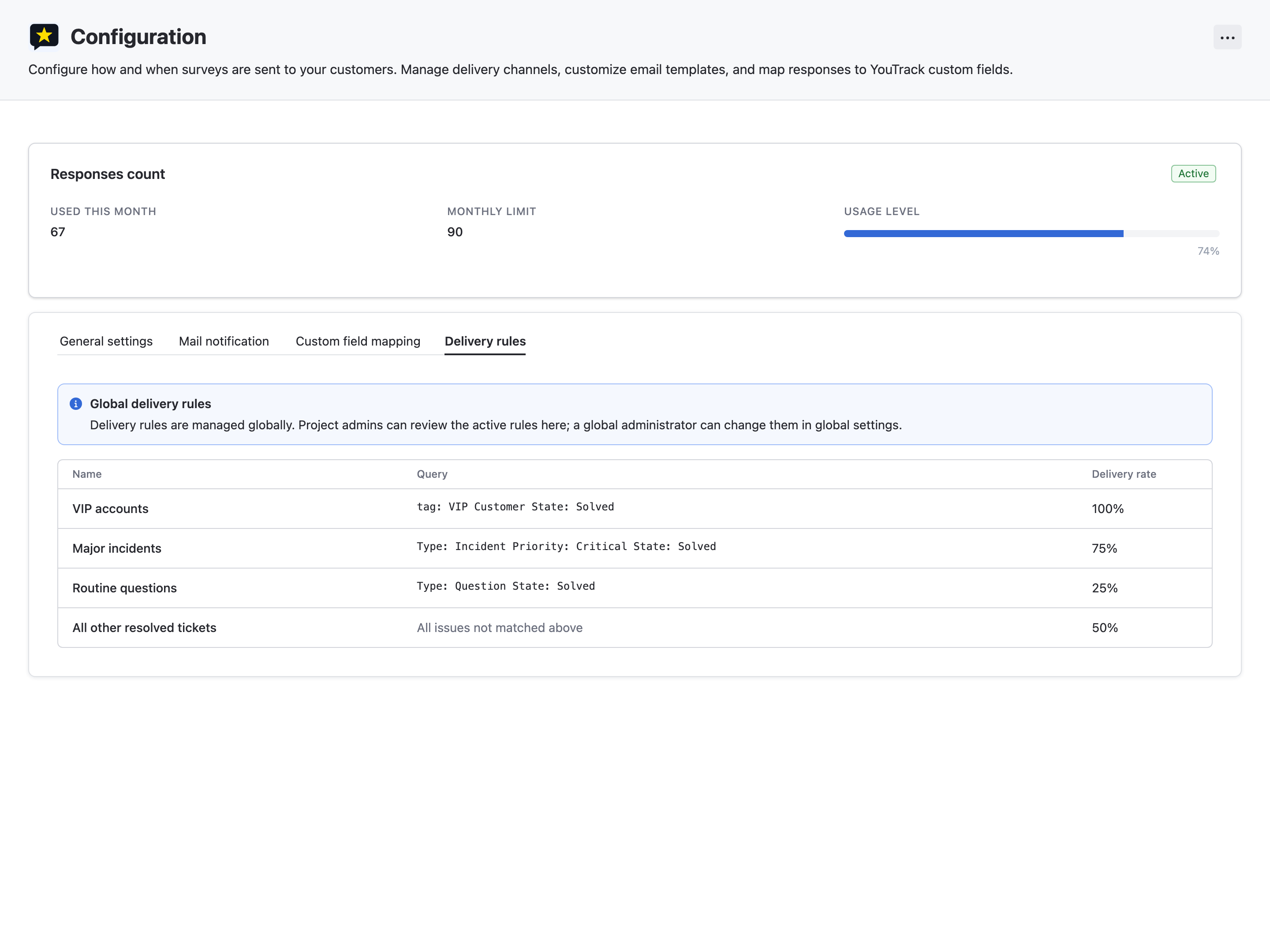Click the 'Type: Question State: Solved' query
Viewport: 1270px width, 952px height.
point(505,586)
